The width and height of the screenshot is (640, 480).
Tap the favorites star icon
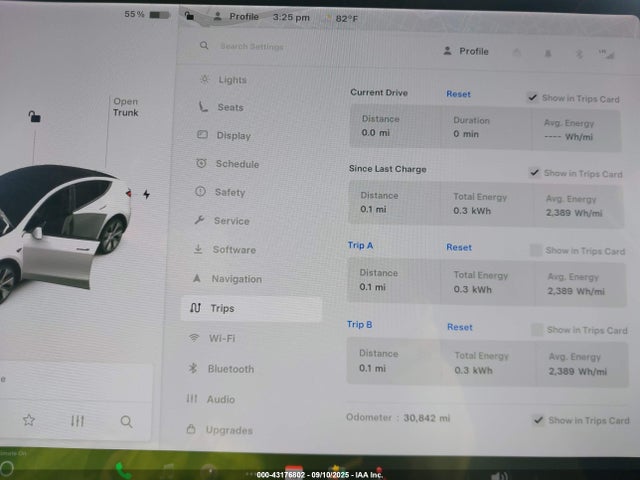(29, 420)
